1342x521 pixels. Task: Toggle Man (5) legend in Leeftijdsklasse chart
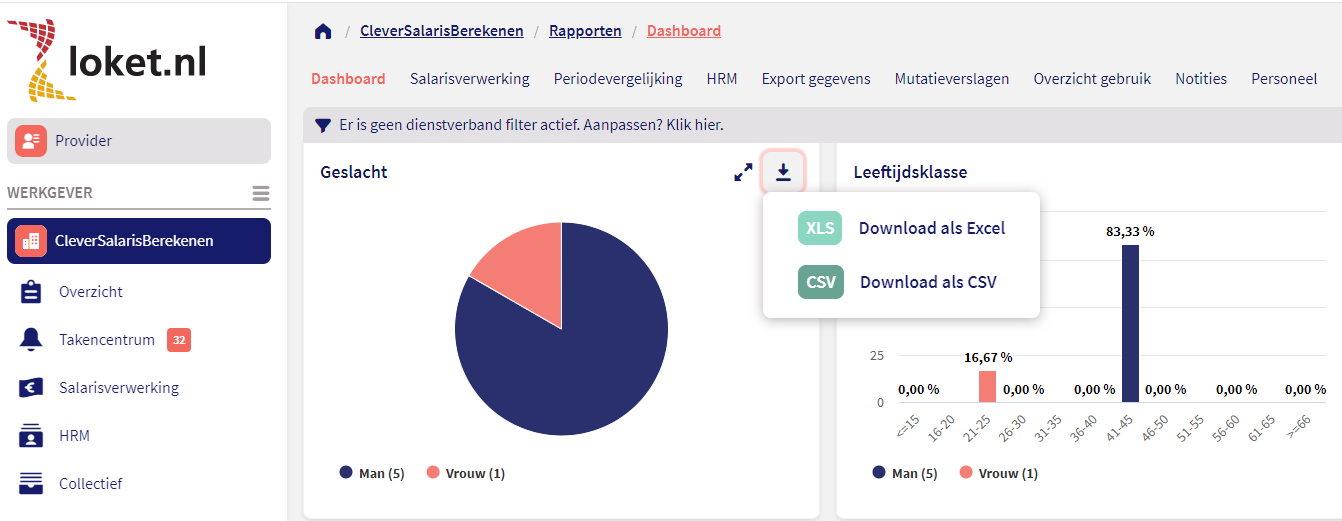pos(905,473)
